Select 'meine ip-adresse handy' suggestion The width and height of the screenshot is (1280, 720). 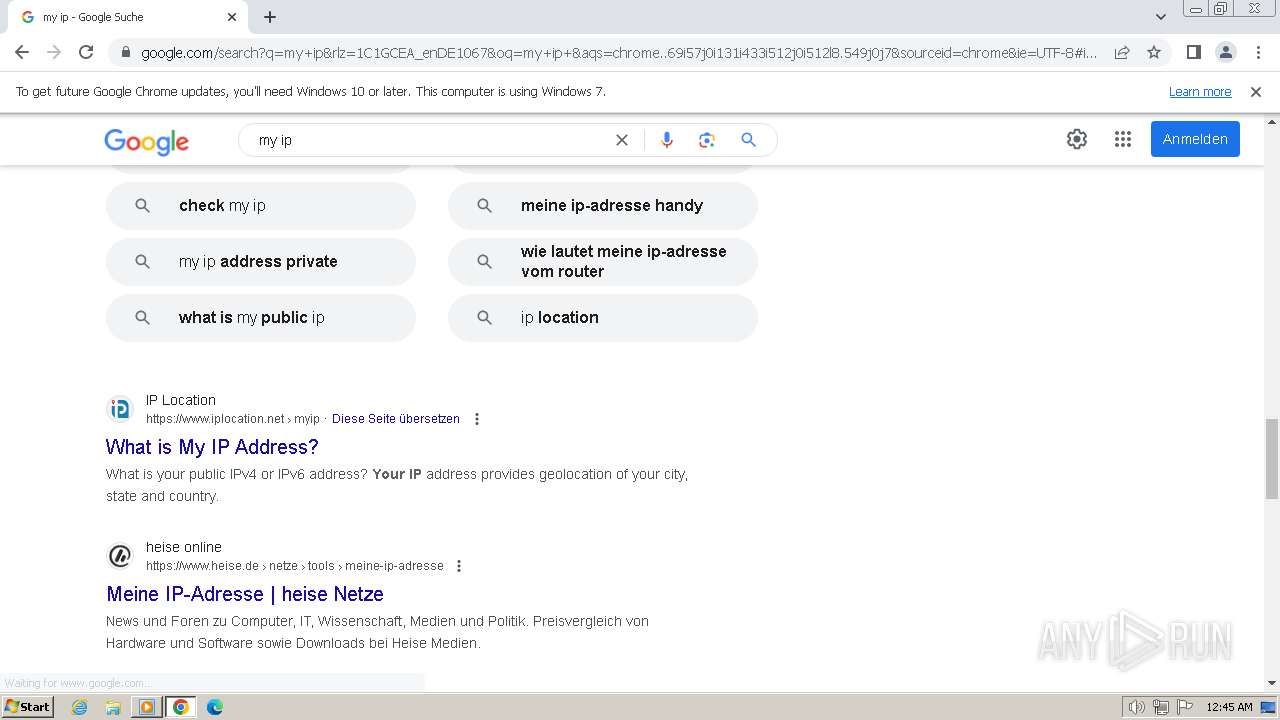(603, 206)
